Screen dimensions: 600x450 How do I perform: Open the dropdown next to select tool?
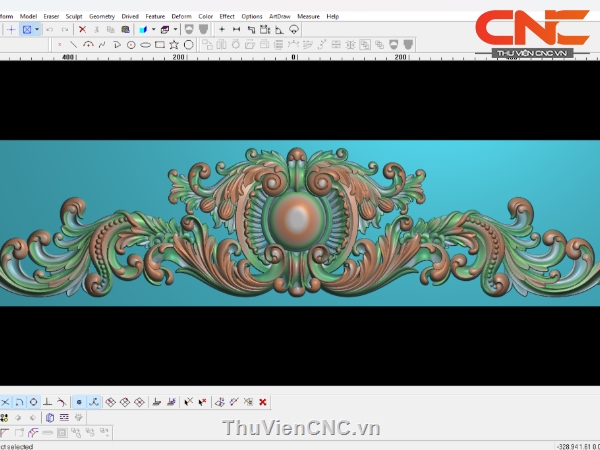tap(37, 30)
